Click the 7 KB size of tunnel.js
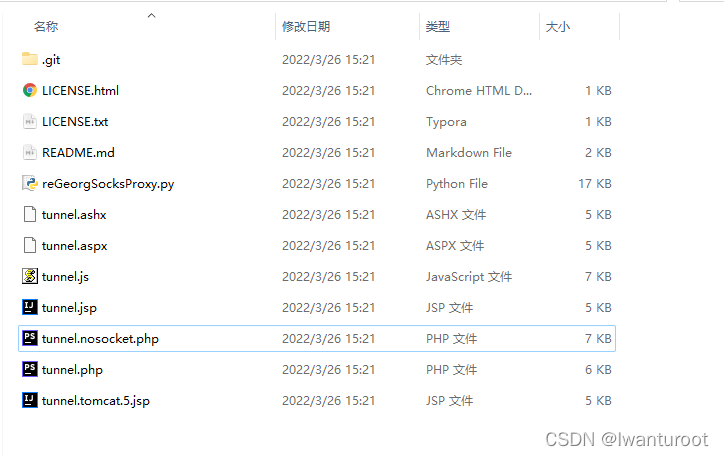This screenshot has width=724, height=456. click(598, 277)
